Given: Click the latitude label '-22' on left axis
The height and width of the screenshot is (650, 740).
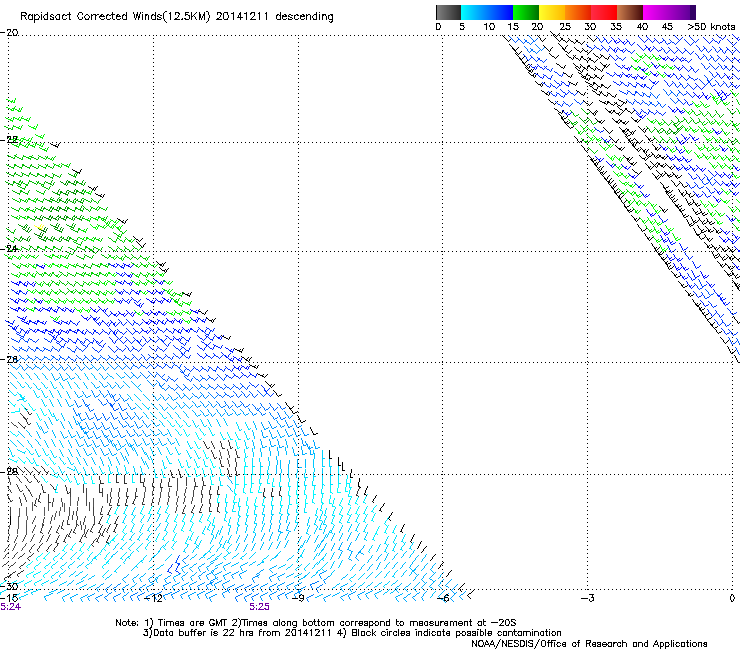Looking at the screenshot, I should coord(9,140).
